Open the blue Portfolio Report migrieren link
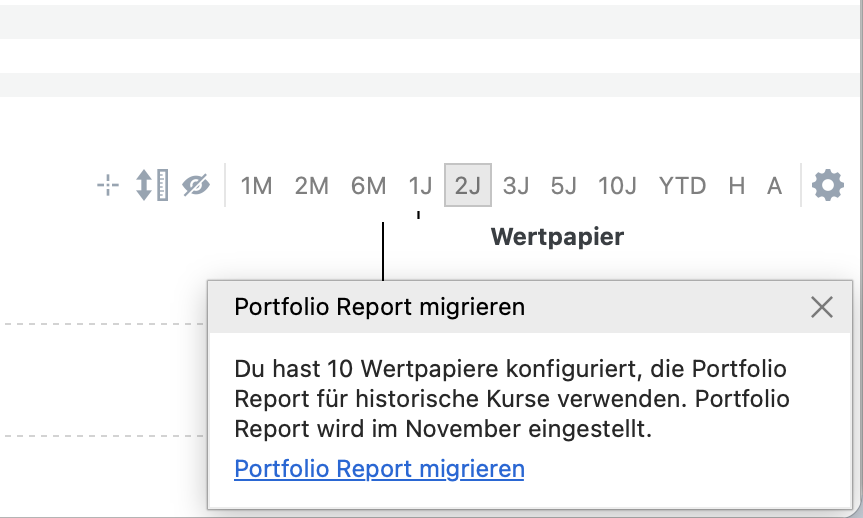863x518 pixels. (x=379, y=469)
